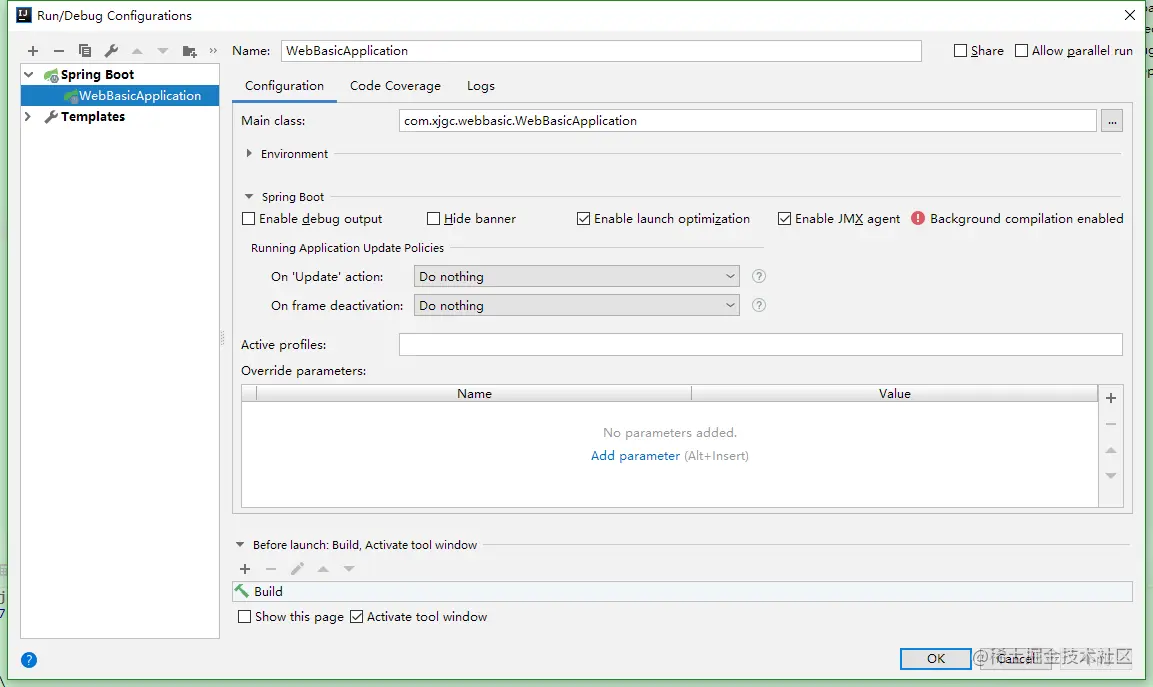Expand the Environment section
Image resolution: width=1153 pixels, height=687 pixels.
click(249, 153)
